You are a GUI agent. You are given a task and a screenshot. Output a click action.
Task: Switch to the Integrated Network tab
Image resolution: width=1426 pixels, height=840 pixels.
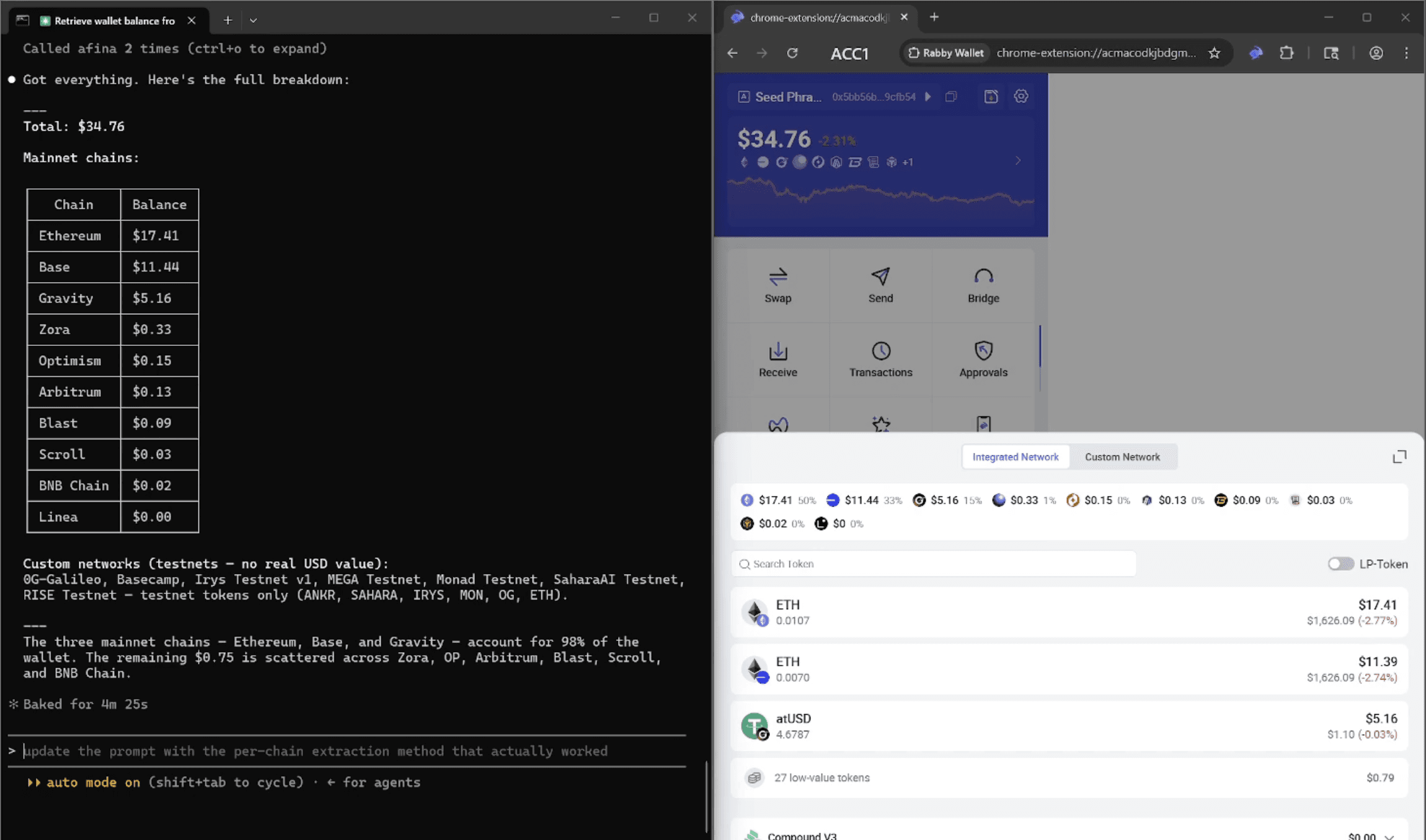point(1015,457)
